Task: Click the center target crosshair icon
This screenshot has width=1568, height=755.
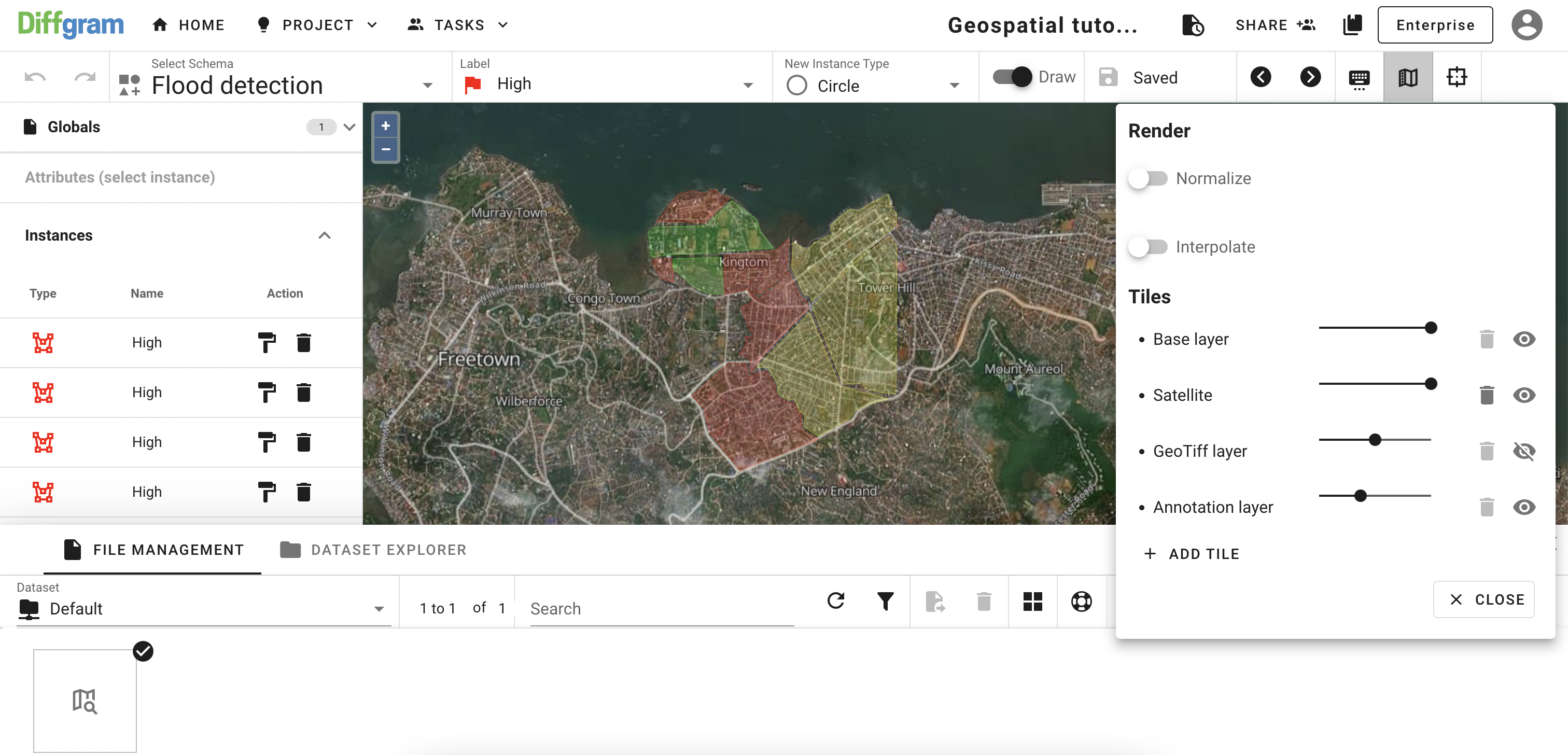Action: point(1457,77)
